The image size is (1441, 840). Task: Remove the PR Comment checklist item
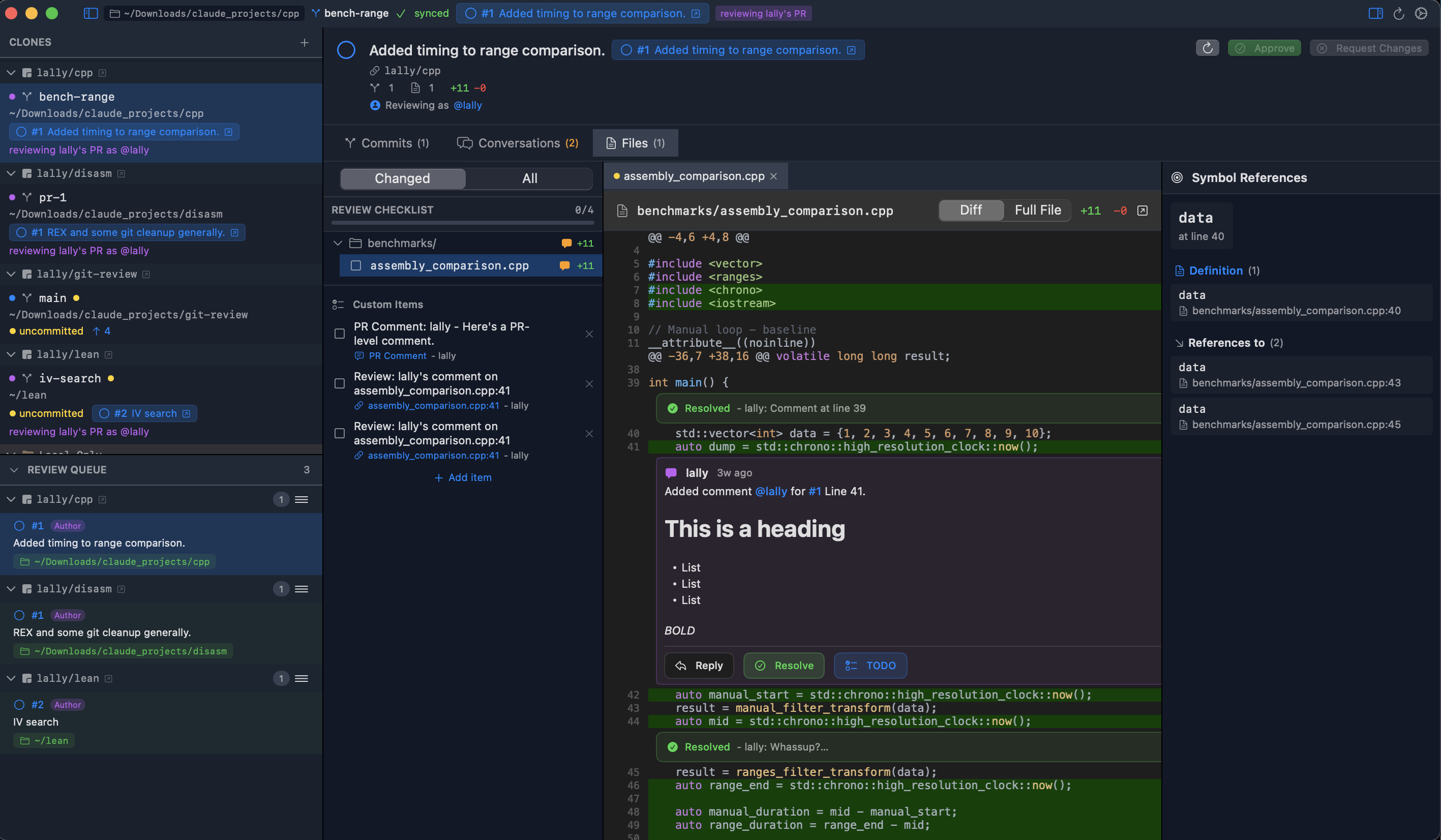(589, 334)
